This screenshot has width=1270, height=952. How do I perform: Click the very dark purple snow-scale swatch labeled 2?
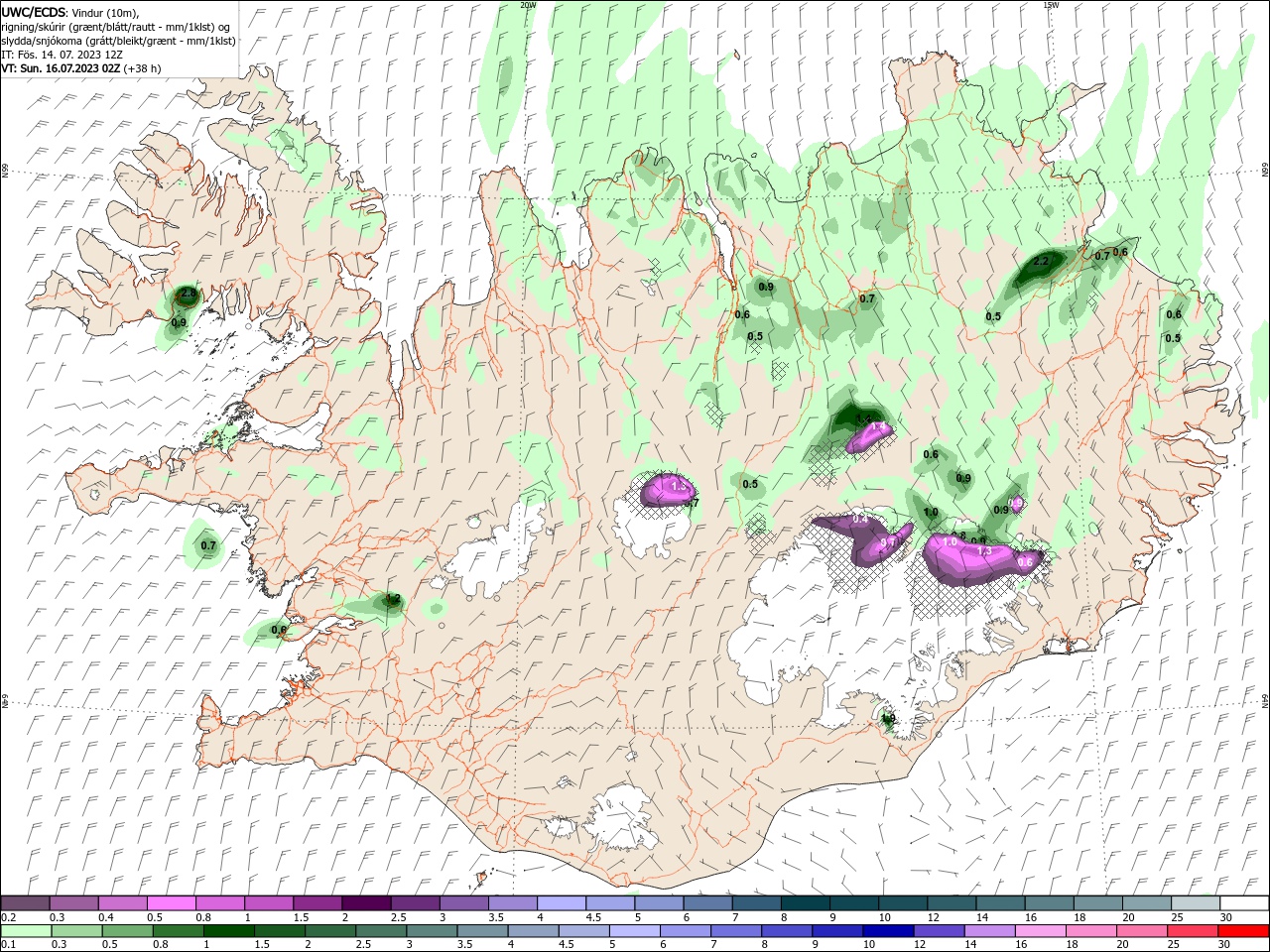coord(366,902)
